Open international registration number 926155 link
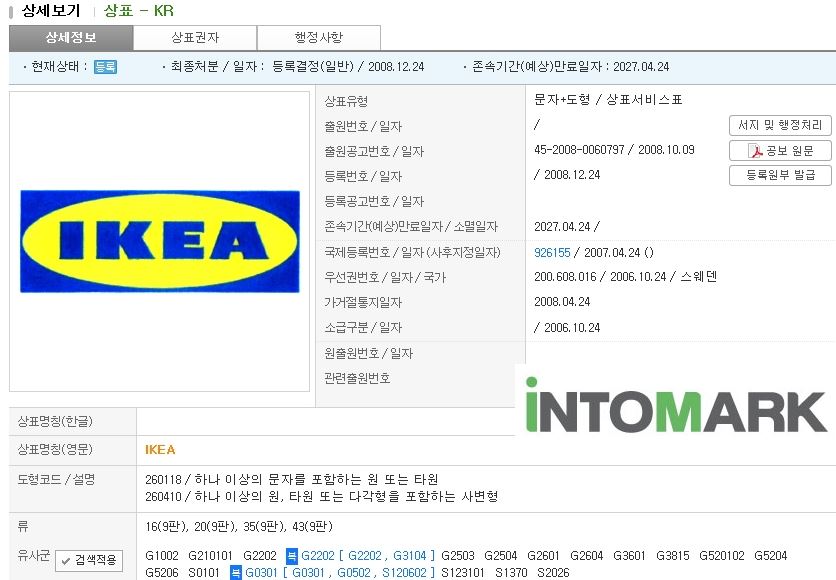This screenshot has height=580, width=836. pyautogui.click(x=552, y=253)
